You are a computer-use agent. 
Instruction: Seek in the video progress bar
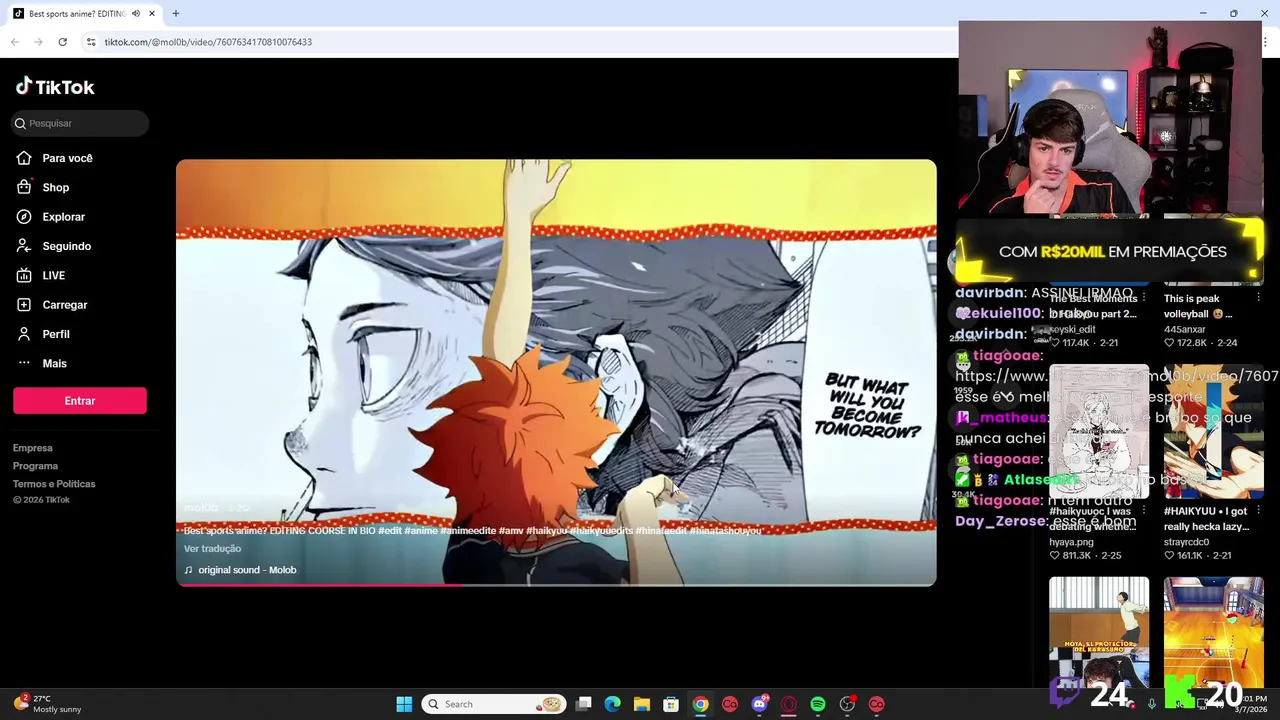point(556,584)
